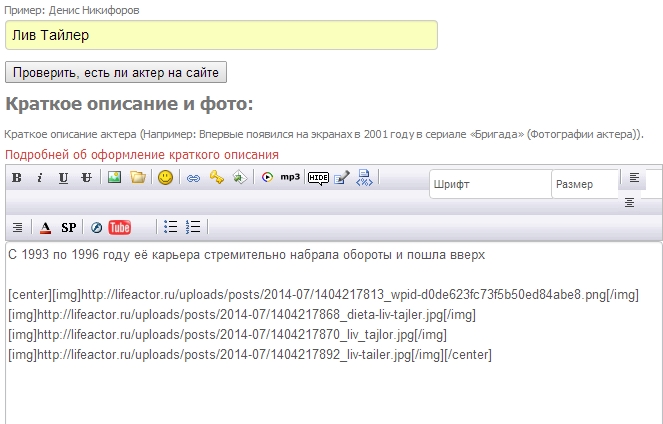Image resolution: width=663 pixels, height=424 pixels.
Task: Insert a numbered list
Action: coord(193,227)
